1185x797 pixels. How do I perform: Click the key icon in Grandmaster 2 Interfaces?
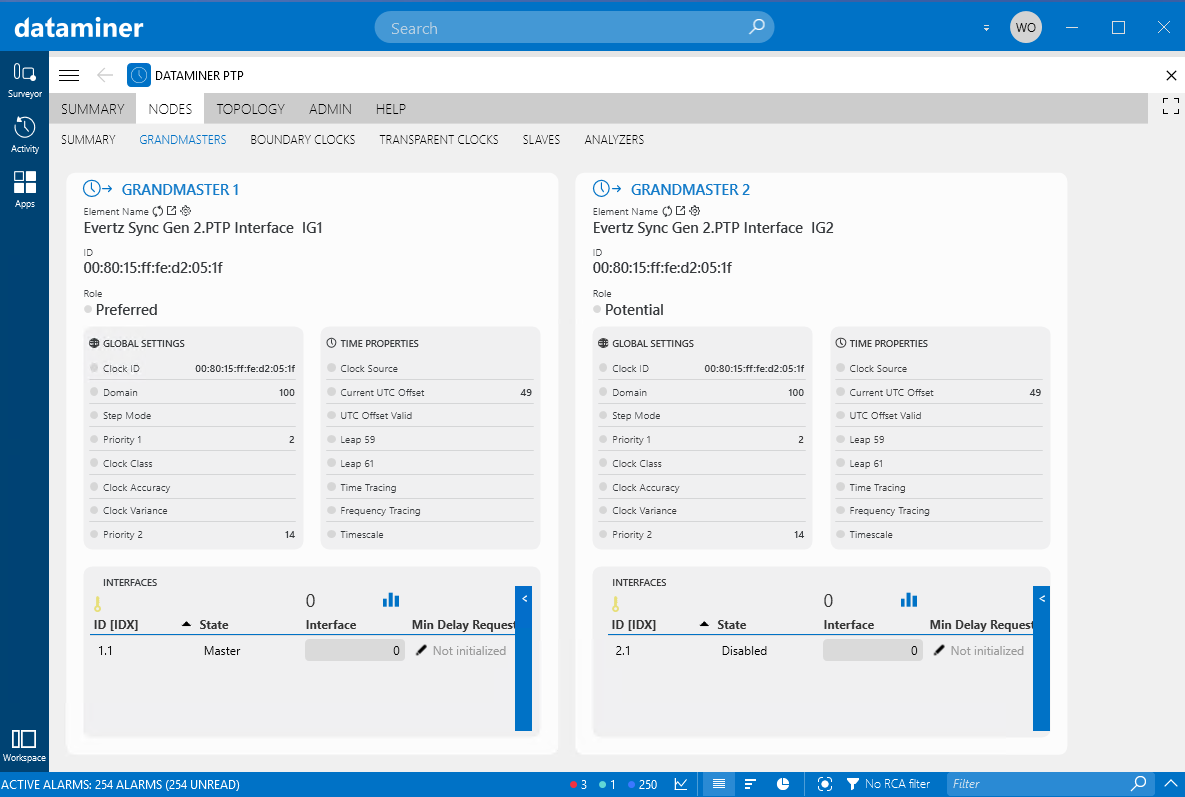pyautogui.click(x=615, y=604)
